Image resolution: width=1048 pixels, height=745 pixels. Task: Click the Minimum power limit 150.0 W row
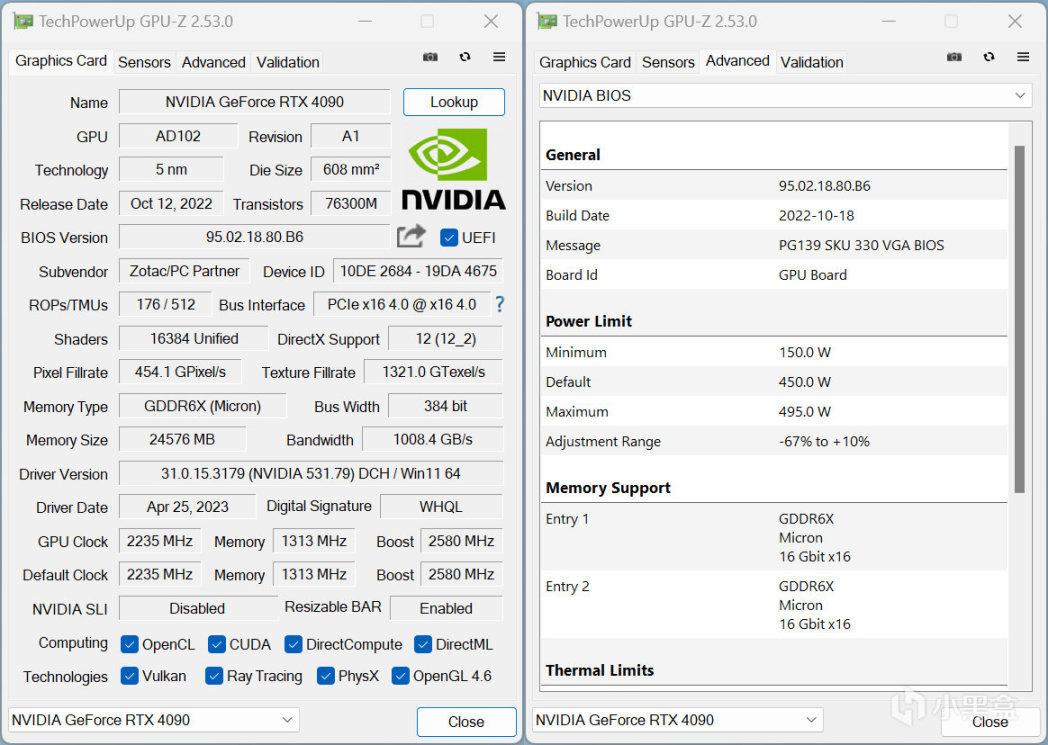point(774,352)
